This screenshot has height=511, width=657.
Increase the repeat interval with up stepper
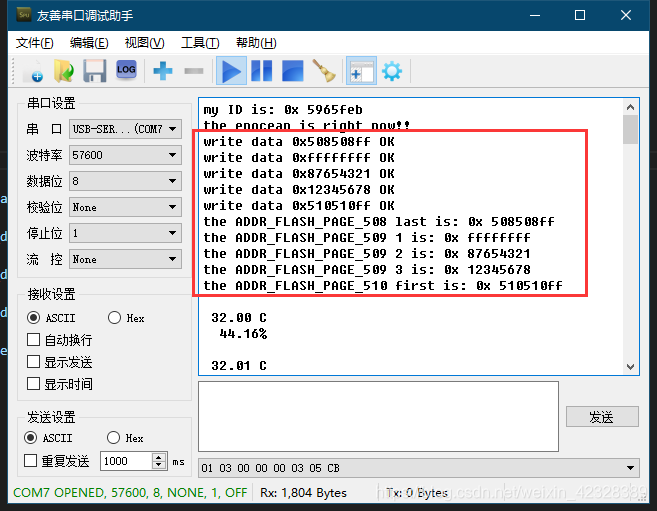point(159,457)
